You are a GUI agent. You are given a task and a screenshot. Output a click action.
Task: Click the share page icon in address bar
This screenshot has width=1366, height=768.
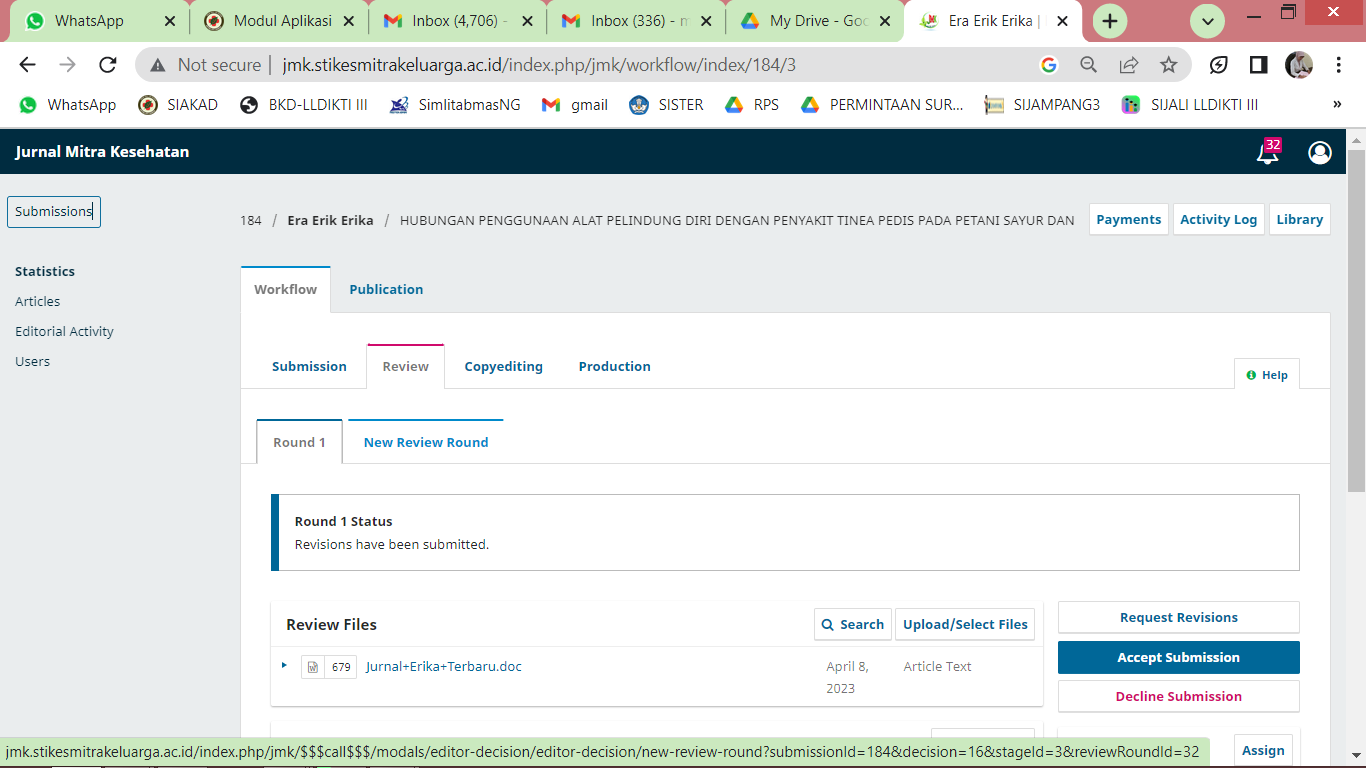(x=1128, y=65)
